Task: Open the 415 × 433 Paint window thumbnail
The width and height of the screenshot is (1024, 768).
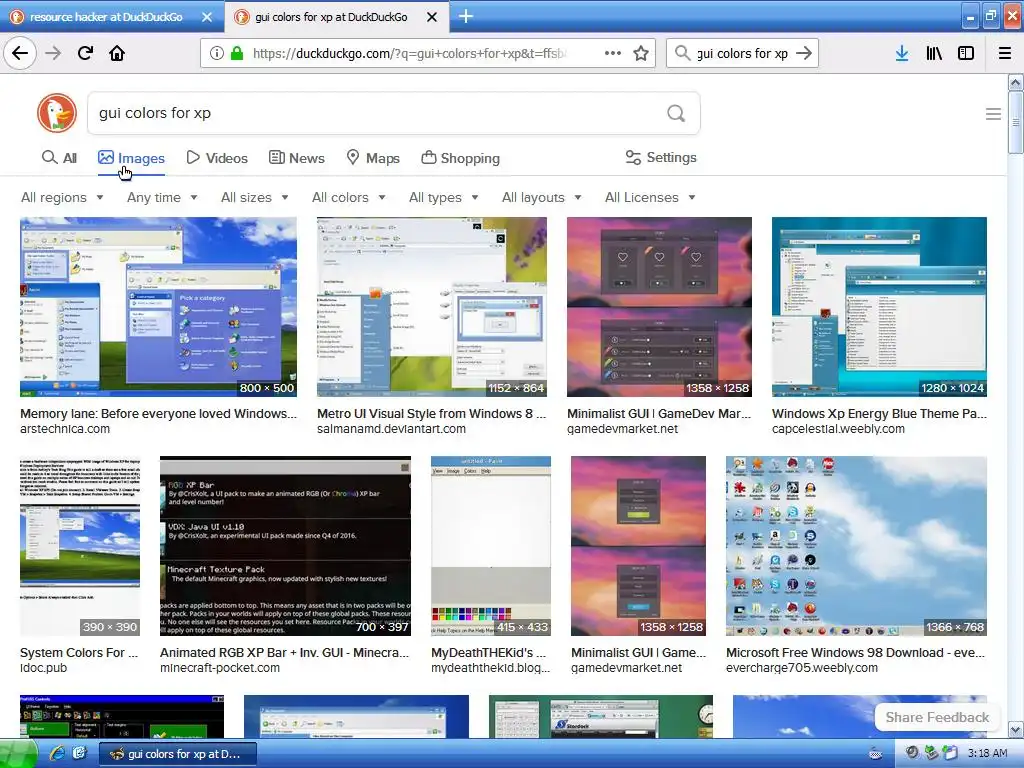Action: coord(490,546)
